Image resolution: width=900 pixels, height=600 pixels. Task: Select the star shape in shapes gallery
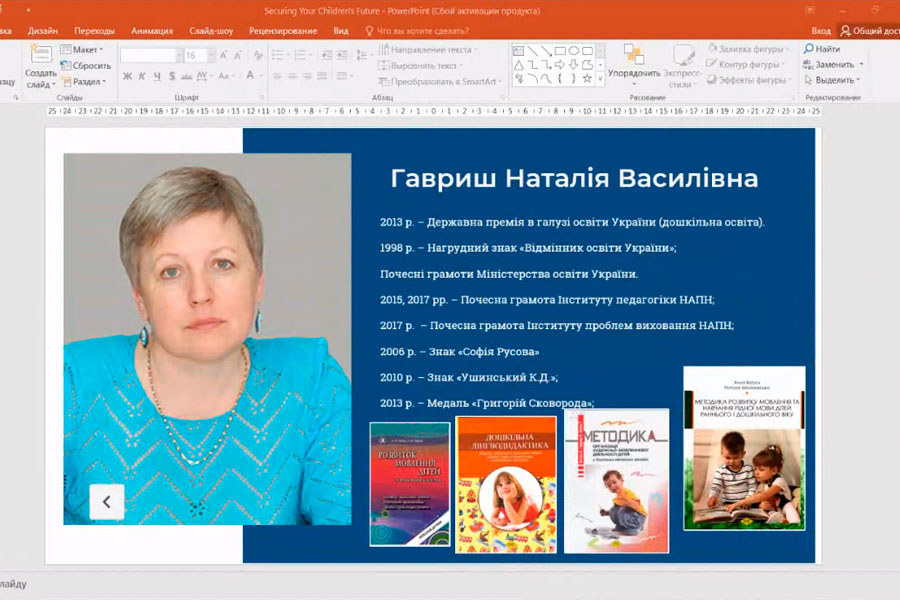(x=587, y=78)
